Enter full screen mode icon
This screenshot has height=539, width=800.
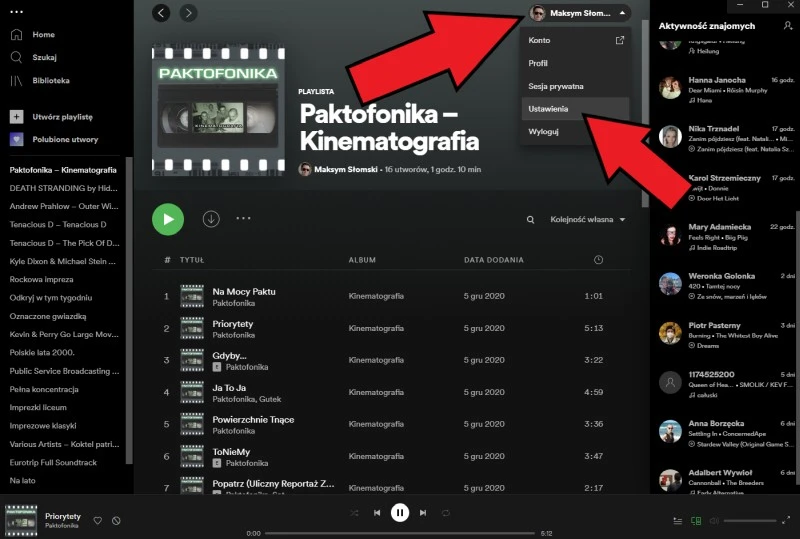(x=786, y=520)
